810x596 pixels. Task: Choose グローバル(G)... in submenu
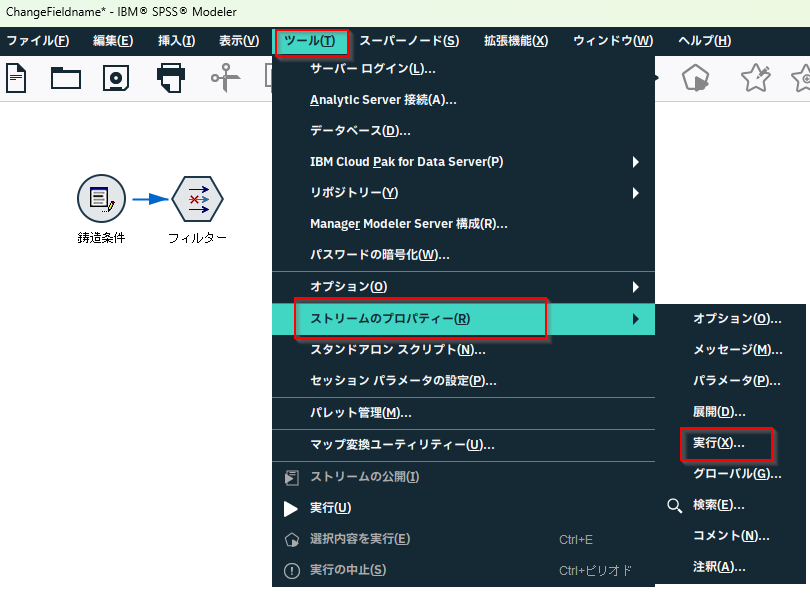point(730,474)
